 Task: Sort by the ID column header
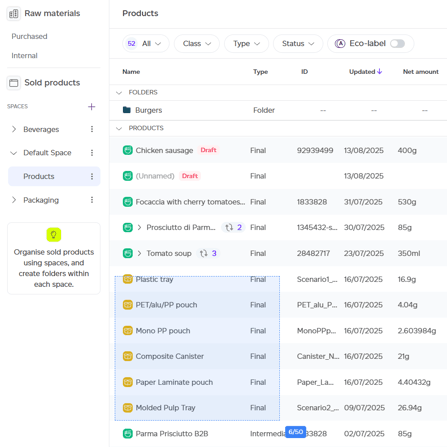(304, 72)
